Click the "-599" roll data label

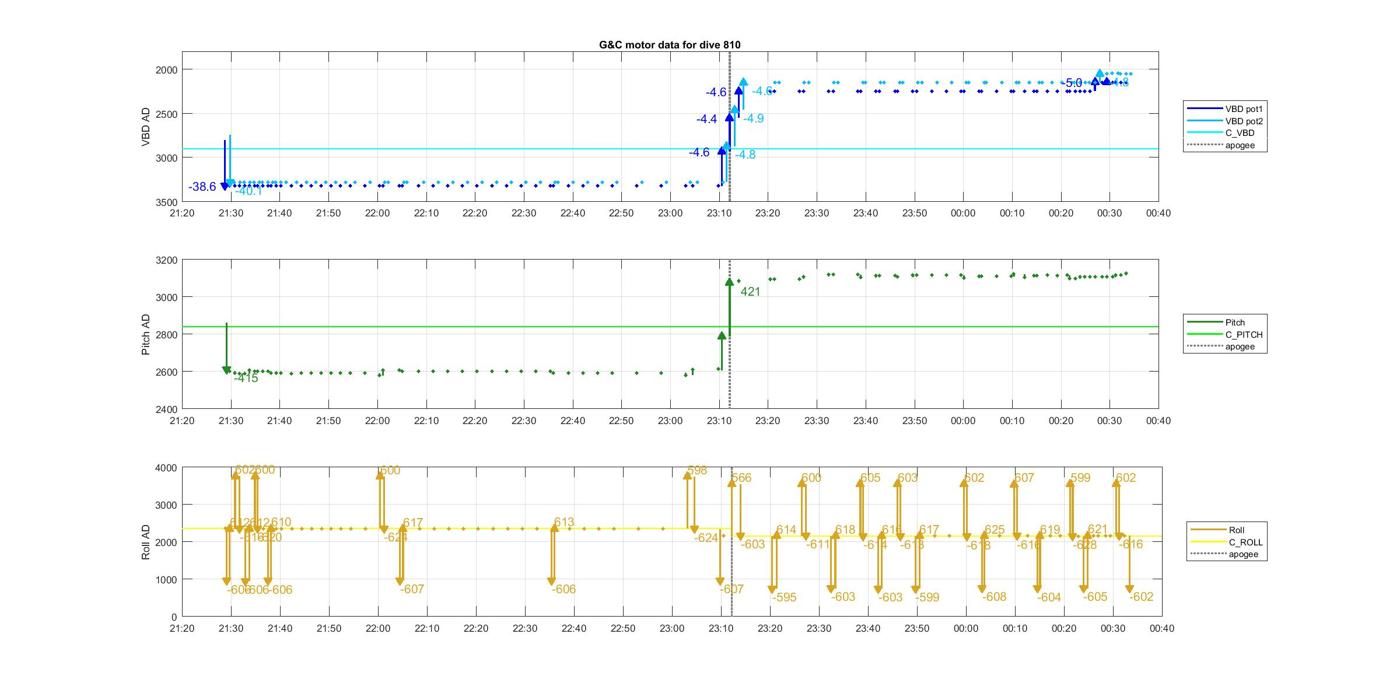(927, 597)
